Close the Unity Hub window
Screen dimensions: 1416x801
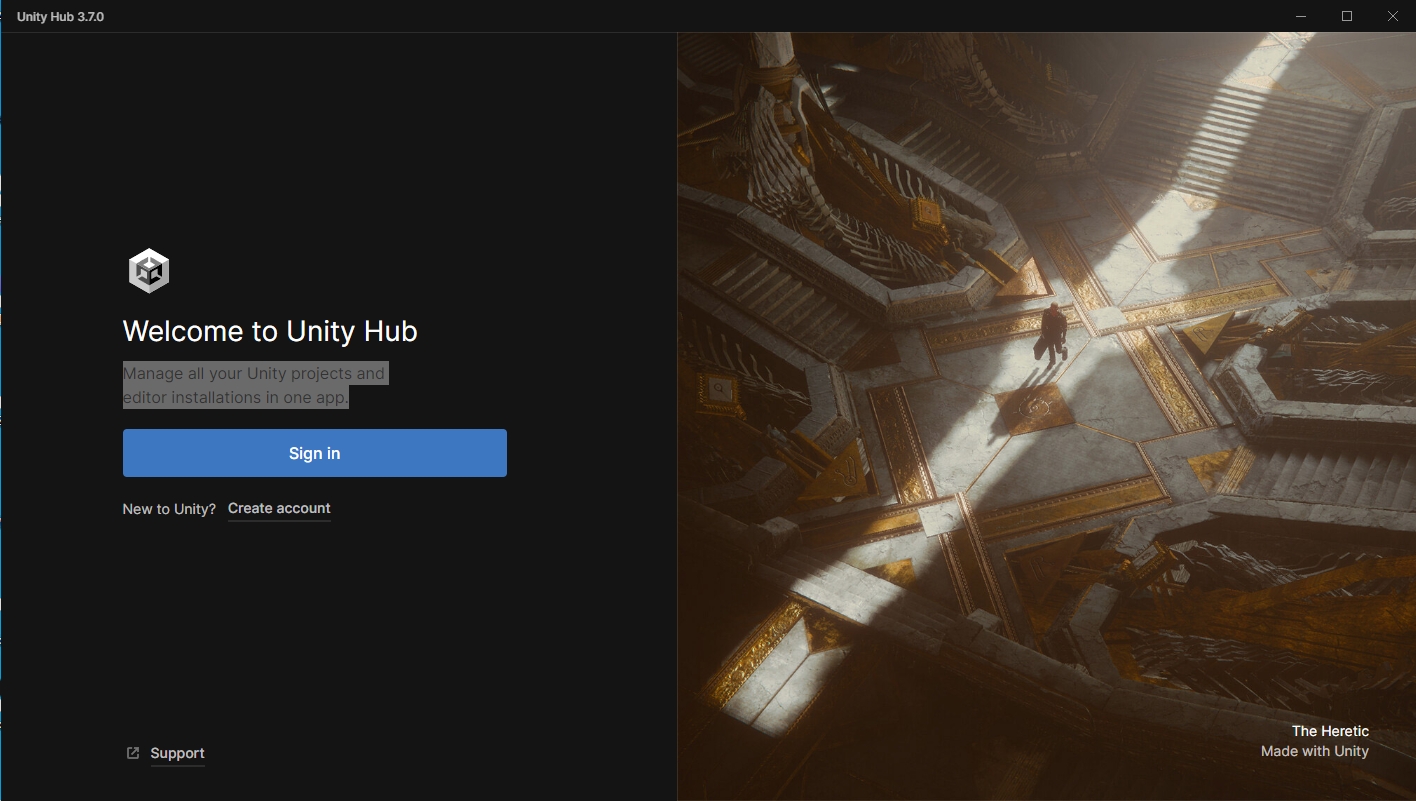1393,16
